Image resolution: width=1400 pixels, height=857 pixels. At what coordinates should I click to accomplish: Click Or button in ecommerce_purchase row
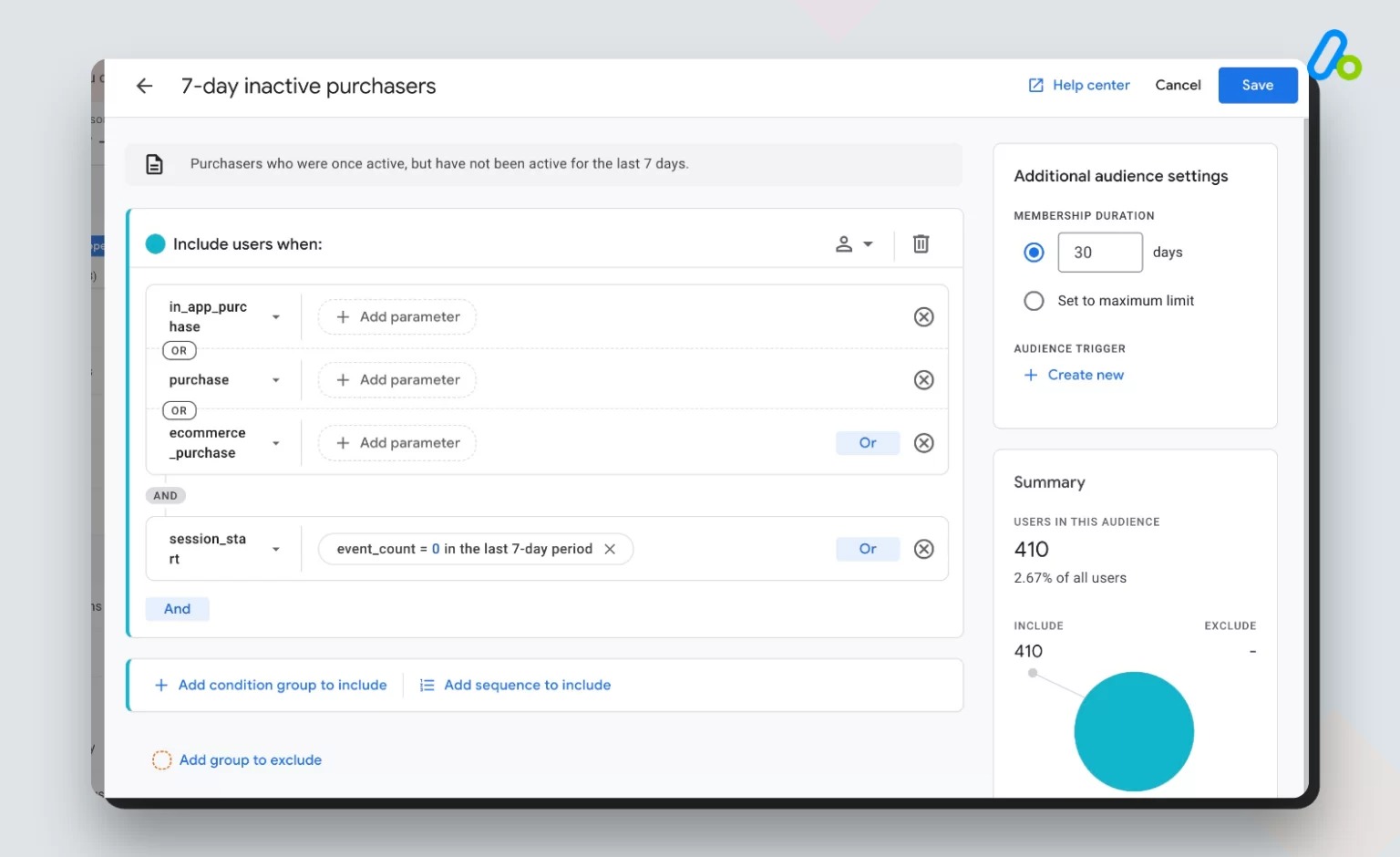tap(868, 443)
